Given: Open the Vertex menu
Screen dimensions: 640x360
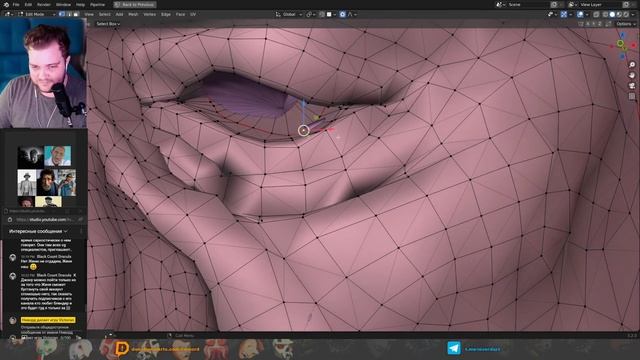Looking at the screenshot, I should point(149,14).
